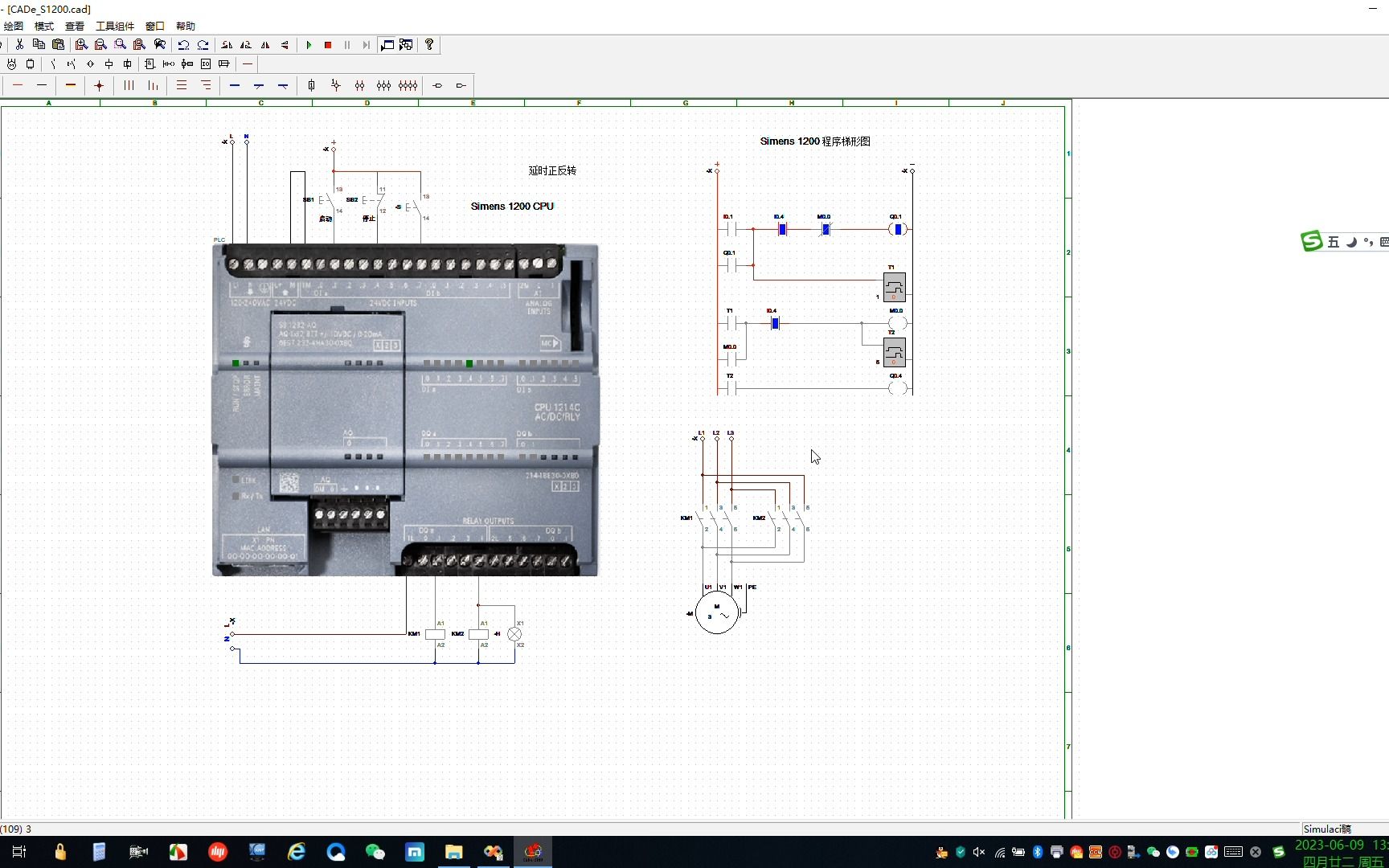Select the coil component icon
The width and height of the screenshot is (1389, 868).
[109, 63]
